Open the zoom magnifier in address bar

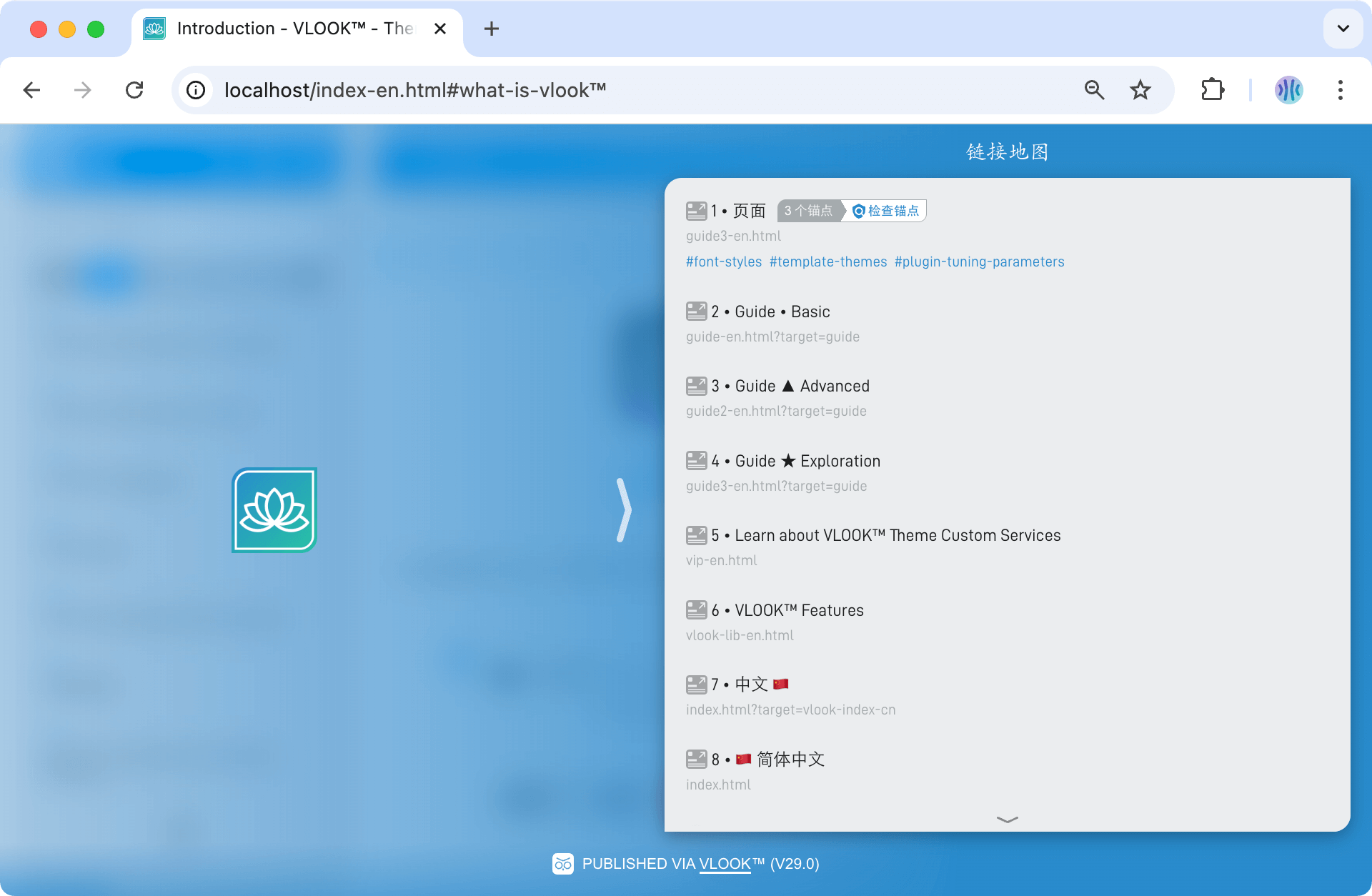coord(1094,90)
